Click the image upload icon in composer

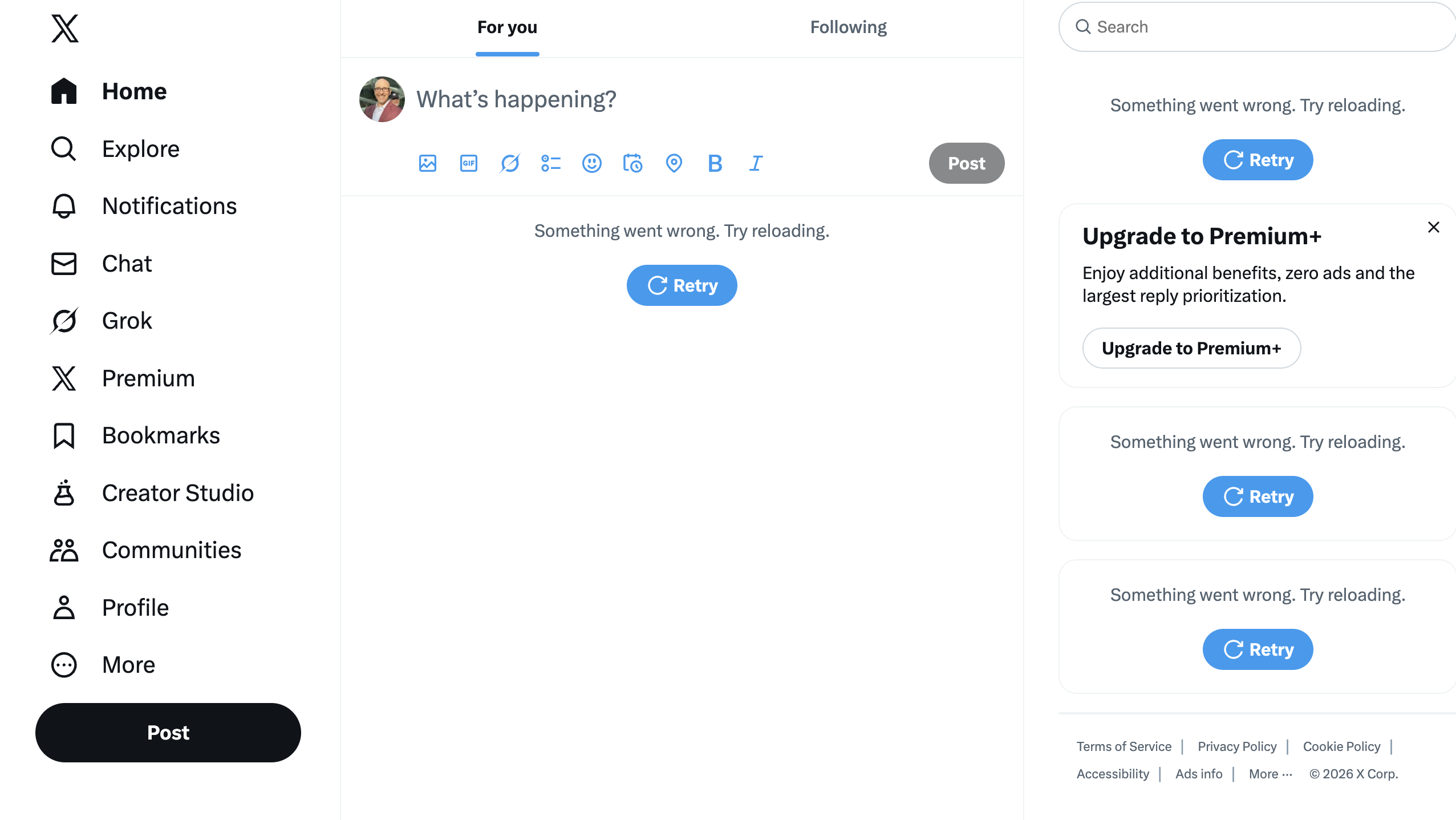point(428,163)
